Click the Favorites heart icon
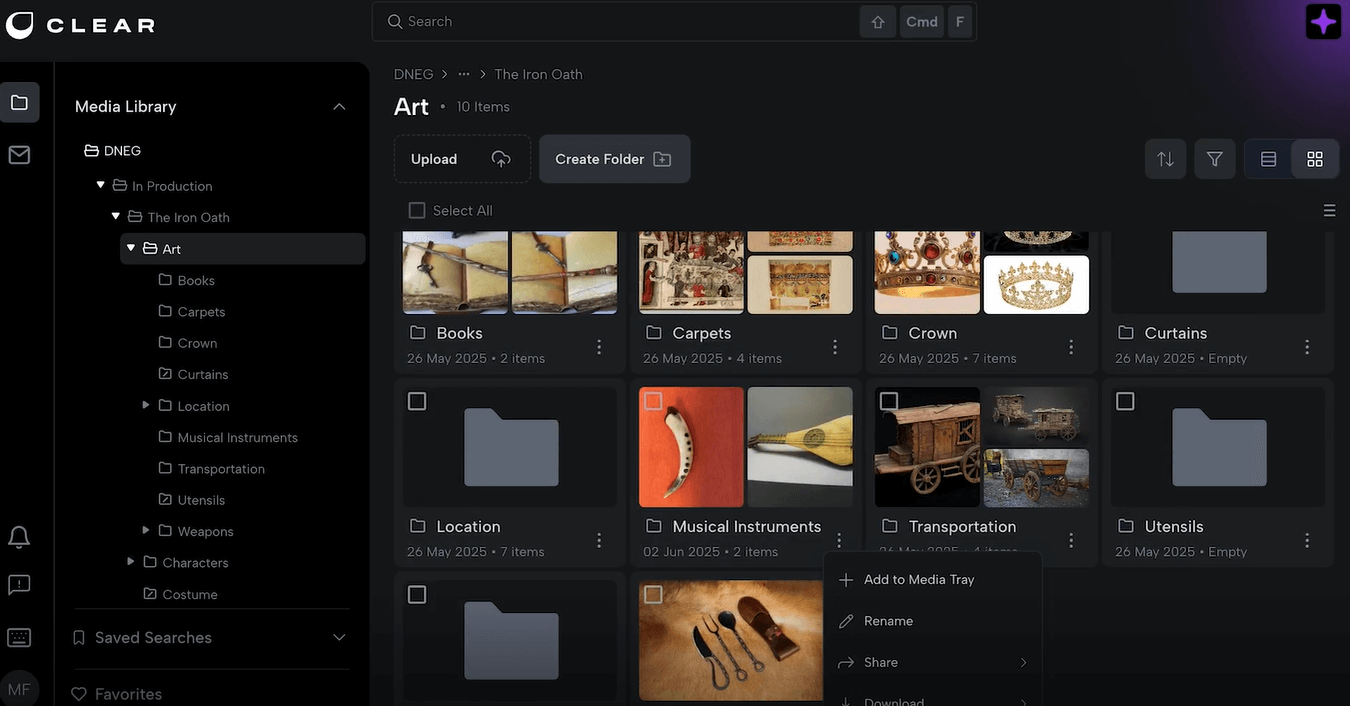 coord(79,694)
